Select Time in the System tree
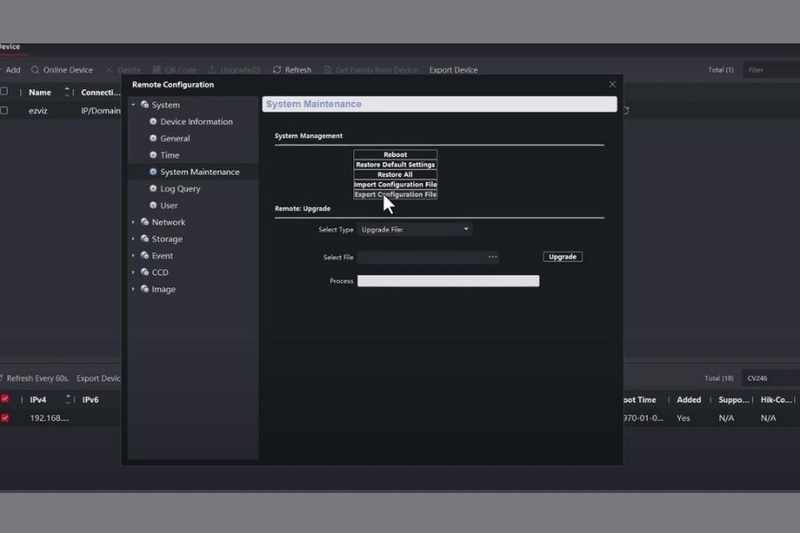 click(169, 155)
